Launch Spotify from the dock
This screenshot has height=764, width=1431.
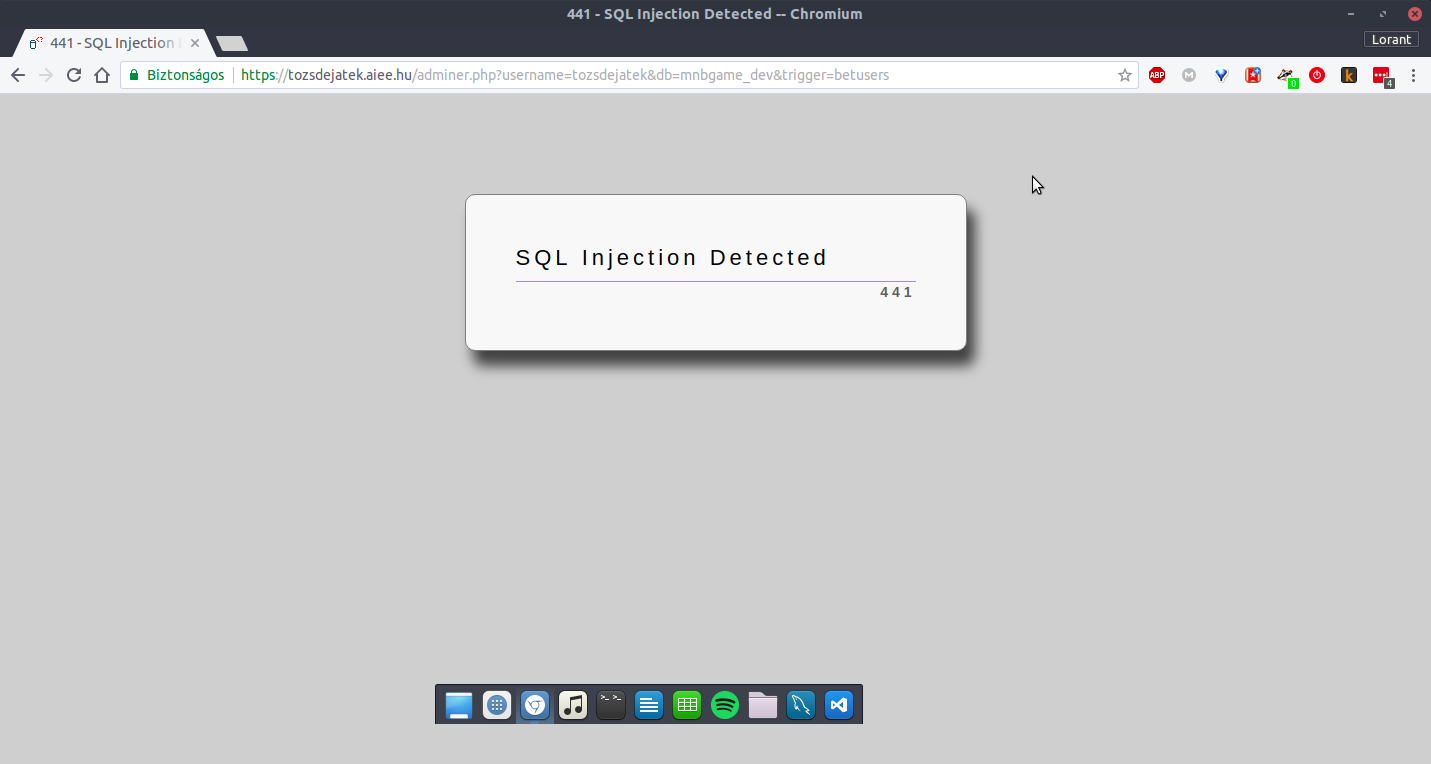point(725,705)
